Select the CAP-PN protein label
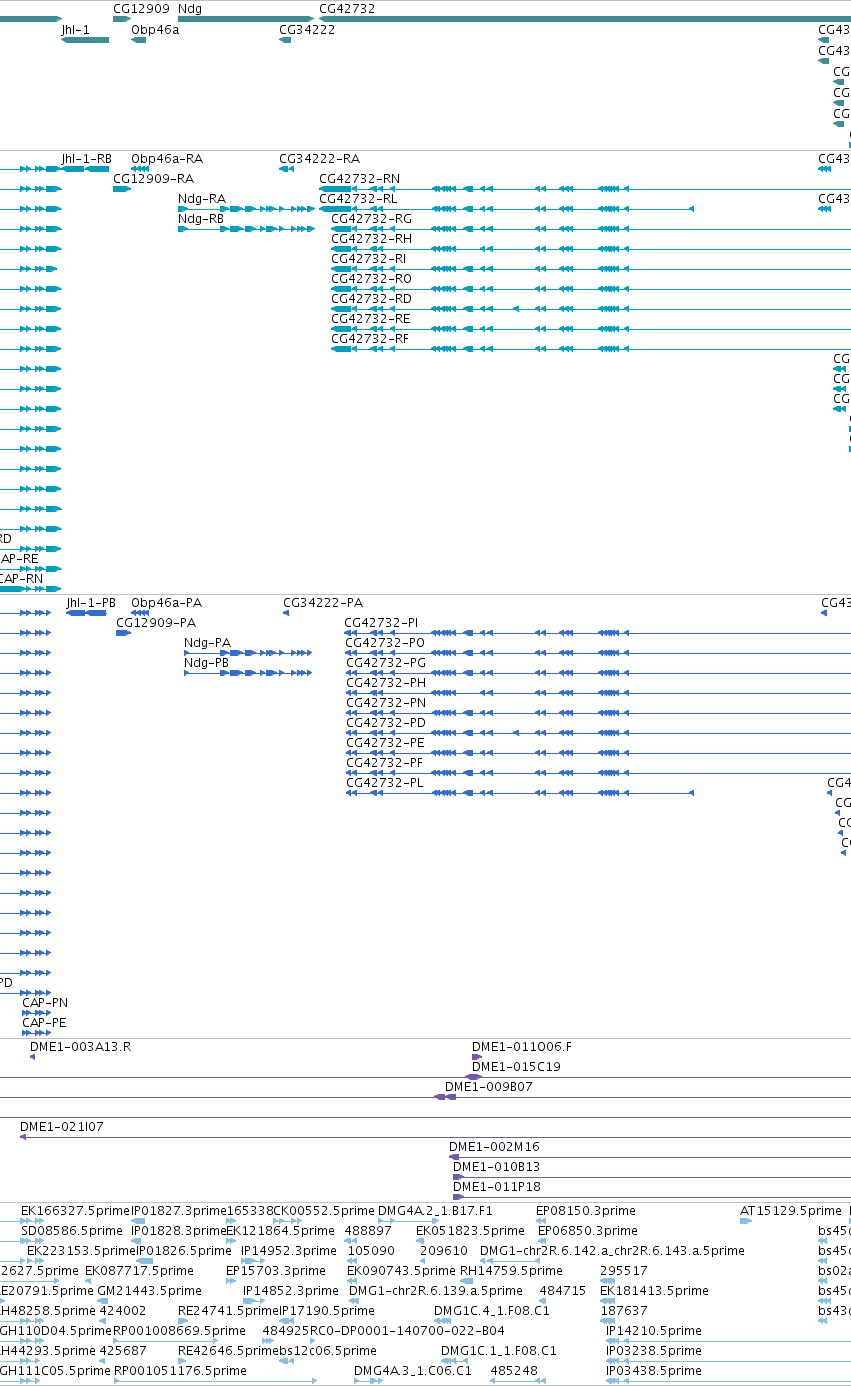Viewport: 851px width, 1386px height. (45, 1002)
